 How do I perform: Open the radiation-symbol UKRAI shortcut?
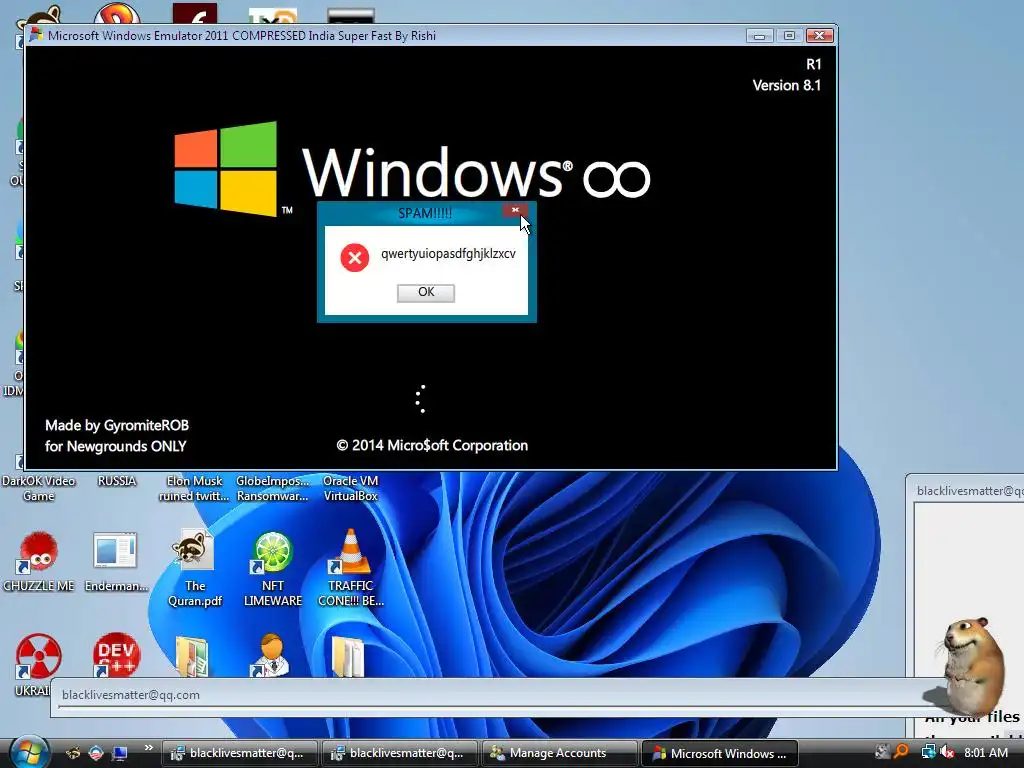[x=38, y=656]
